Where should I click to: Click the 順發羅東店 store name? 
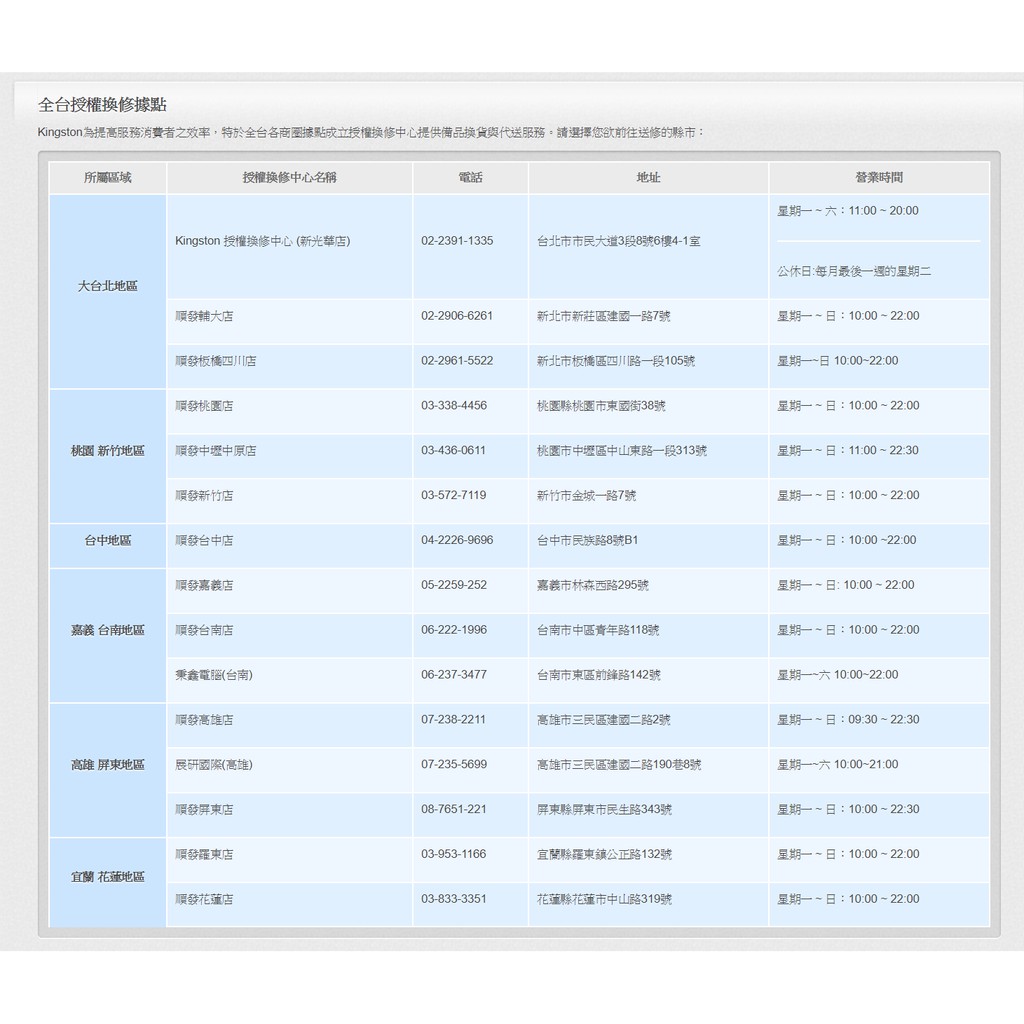click(x=204, y=854)
